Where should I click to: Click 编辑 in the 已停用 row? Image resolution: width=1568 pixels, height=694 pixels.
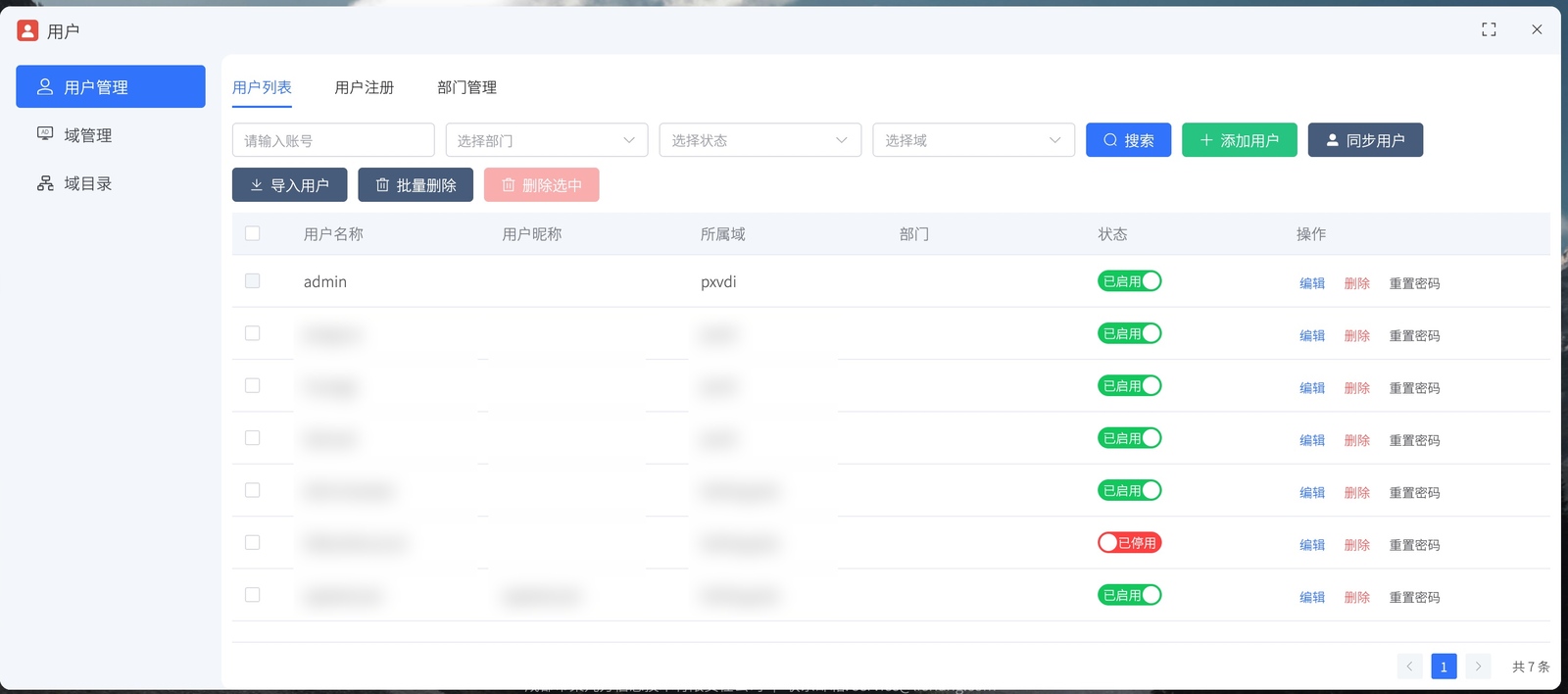pos(1312,545)
